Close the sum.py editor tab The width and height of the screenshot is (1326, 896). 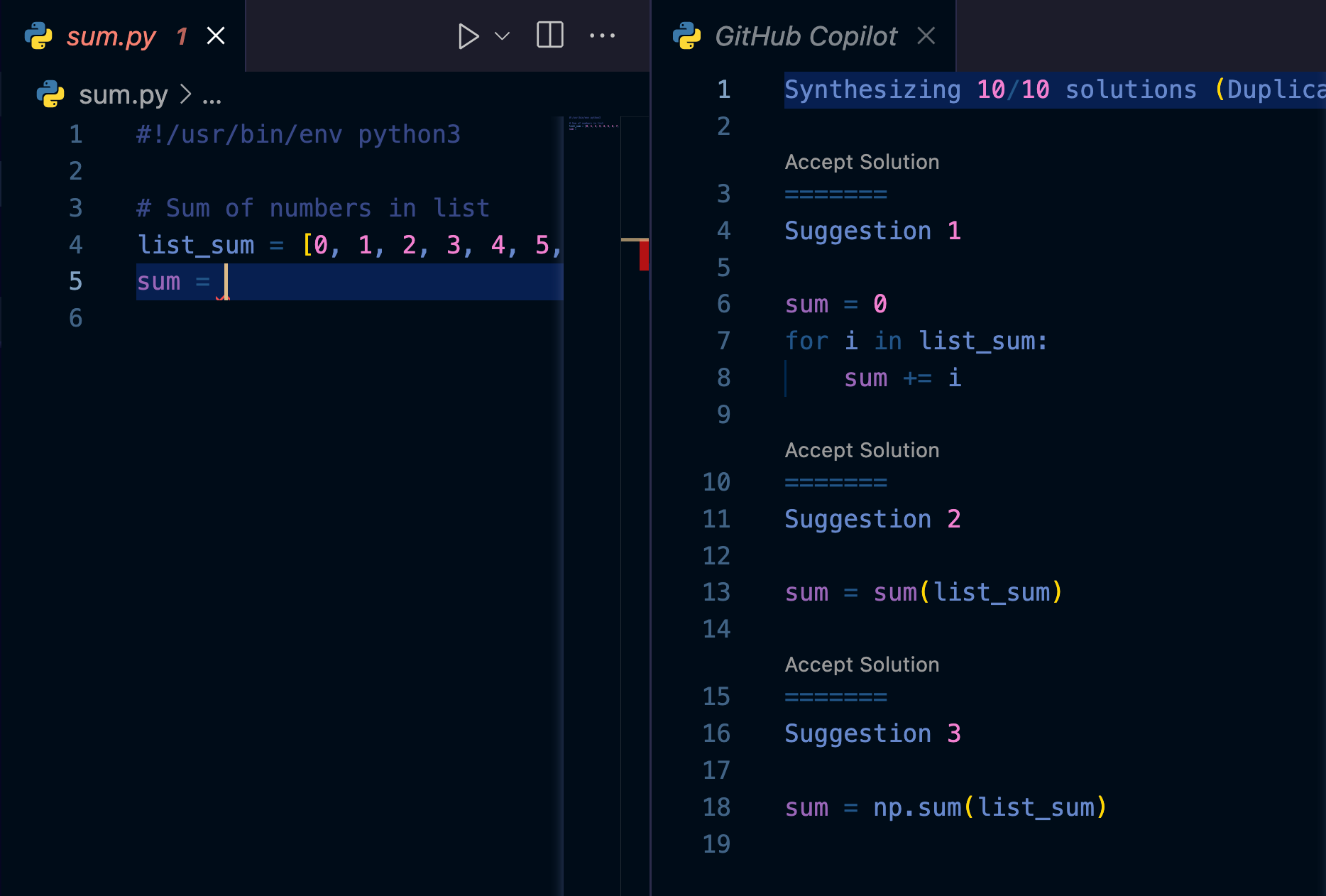[216, 35]
